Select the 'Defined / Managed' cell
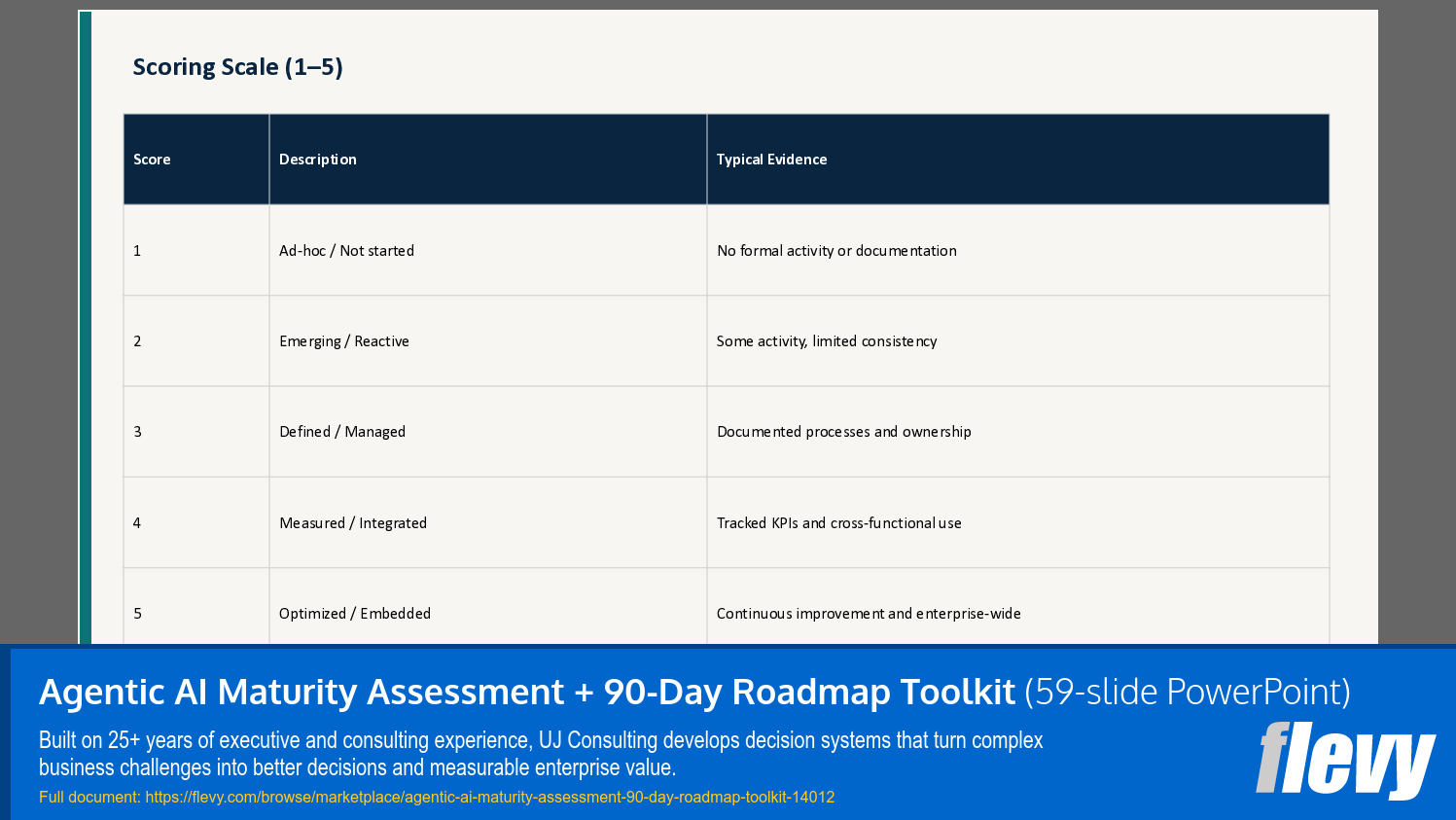This screenshot has height=820, width=1456. click(488, 432)
